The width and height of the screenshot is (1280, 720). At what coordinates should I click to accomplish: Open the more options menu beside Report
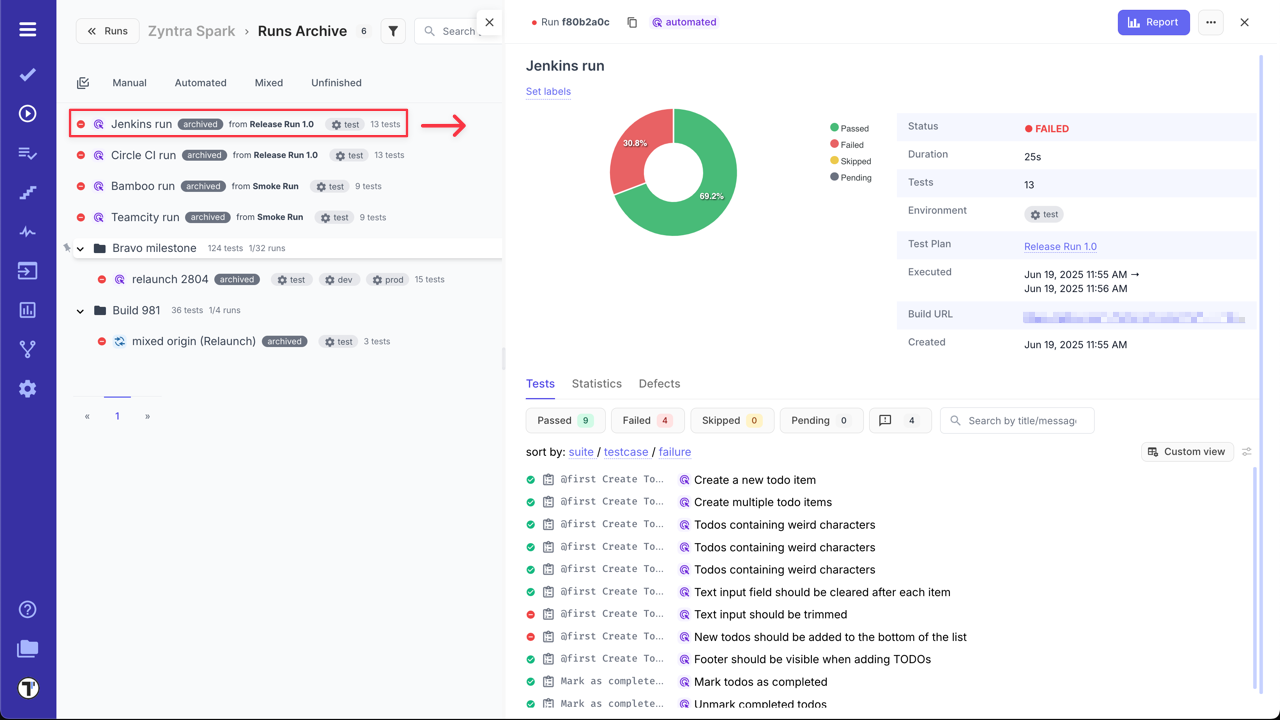[1210, 21]
